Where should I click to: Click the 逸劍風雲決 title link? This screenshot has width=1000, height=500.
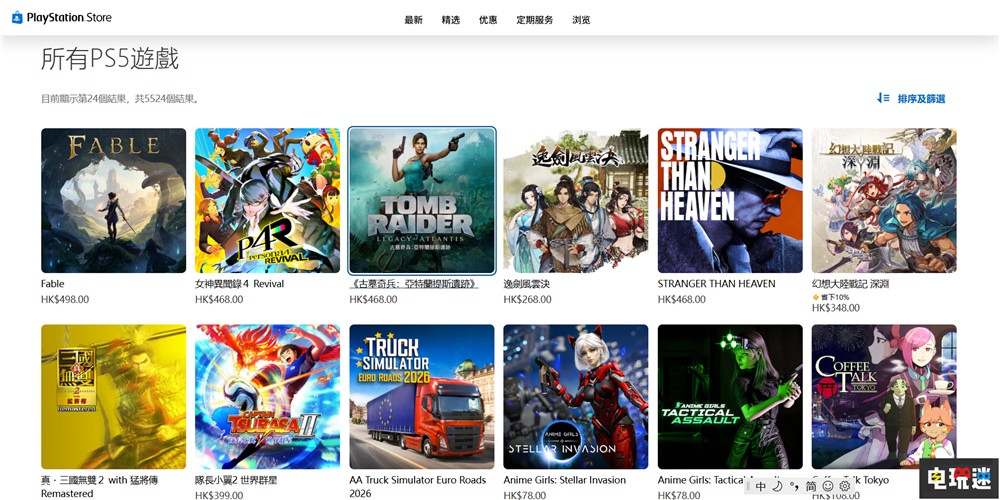coord(527,284)
